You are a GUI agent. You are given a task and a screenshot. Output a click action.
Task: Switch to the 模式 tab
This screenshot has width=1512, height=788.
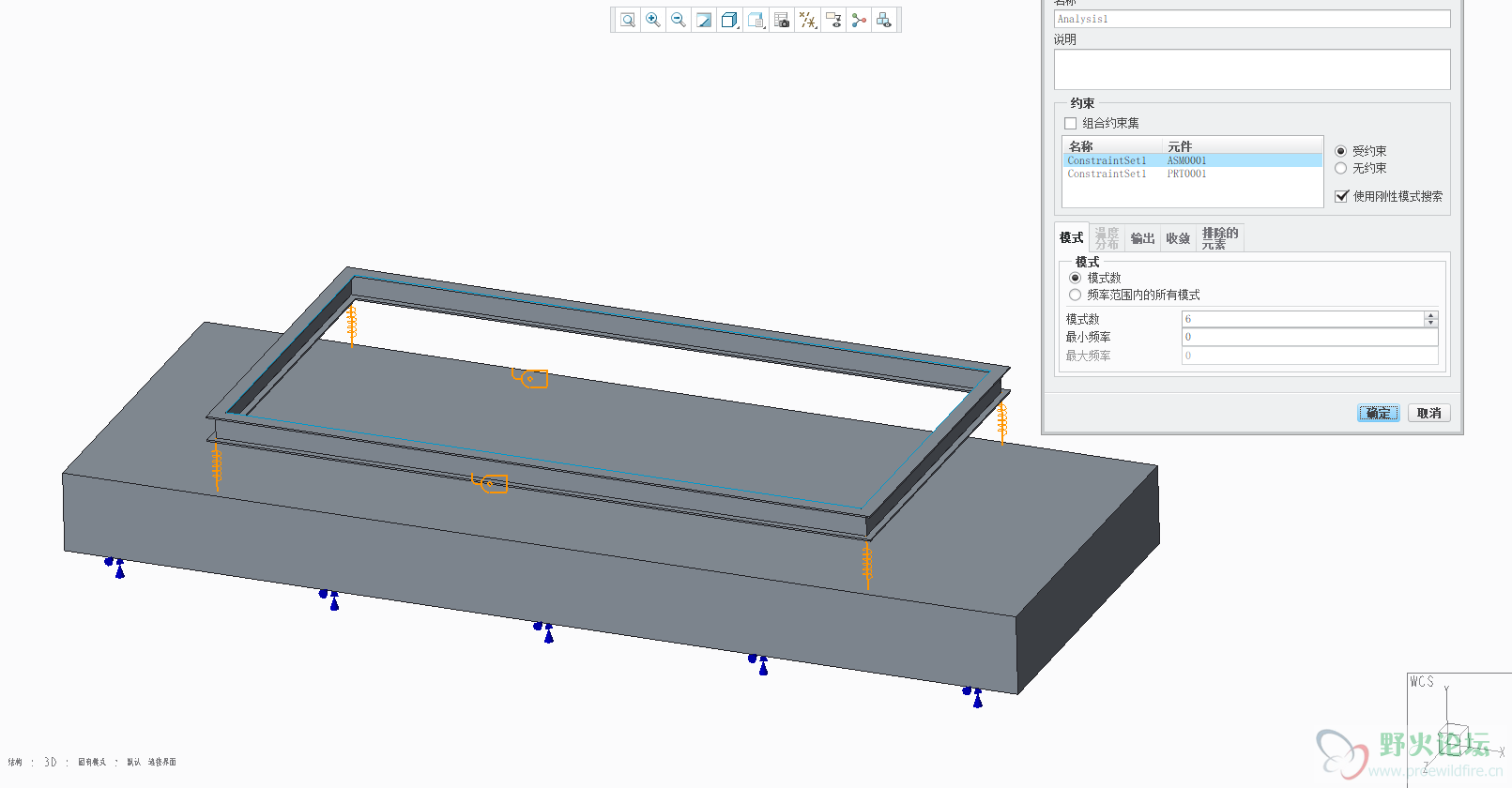click(1071, 237)
